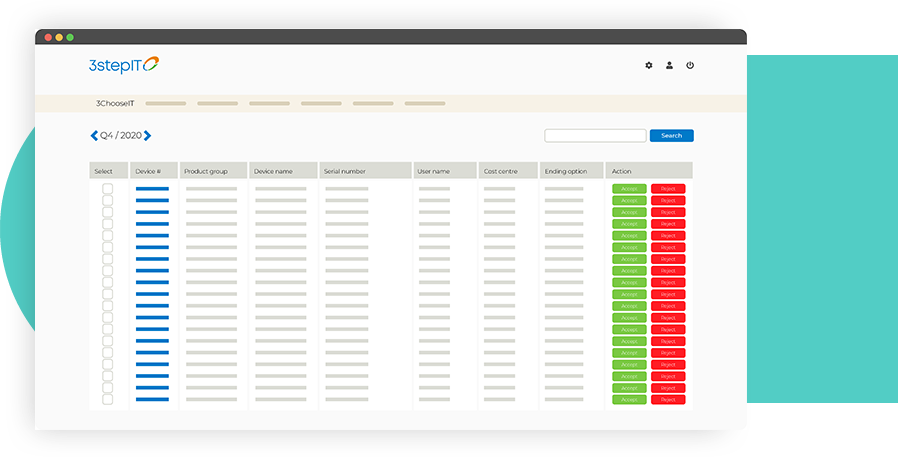
Task: Go to previous quarter with left arrow
Action: click(94, 136)
